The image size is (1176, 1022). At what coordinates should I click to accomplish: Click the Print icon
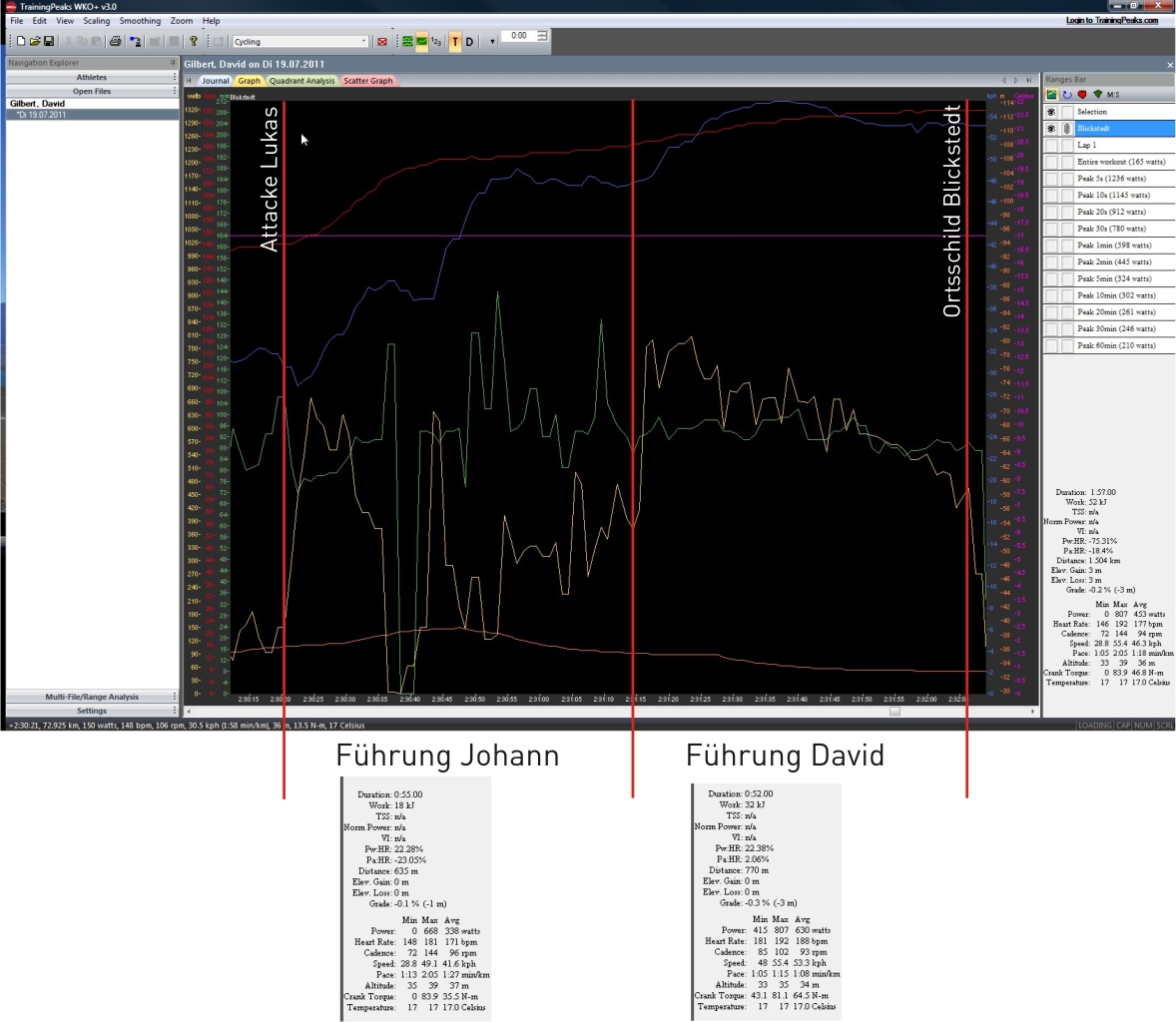click(116, 41)
